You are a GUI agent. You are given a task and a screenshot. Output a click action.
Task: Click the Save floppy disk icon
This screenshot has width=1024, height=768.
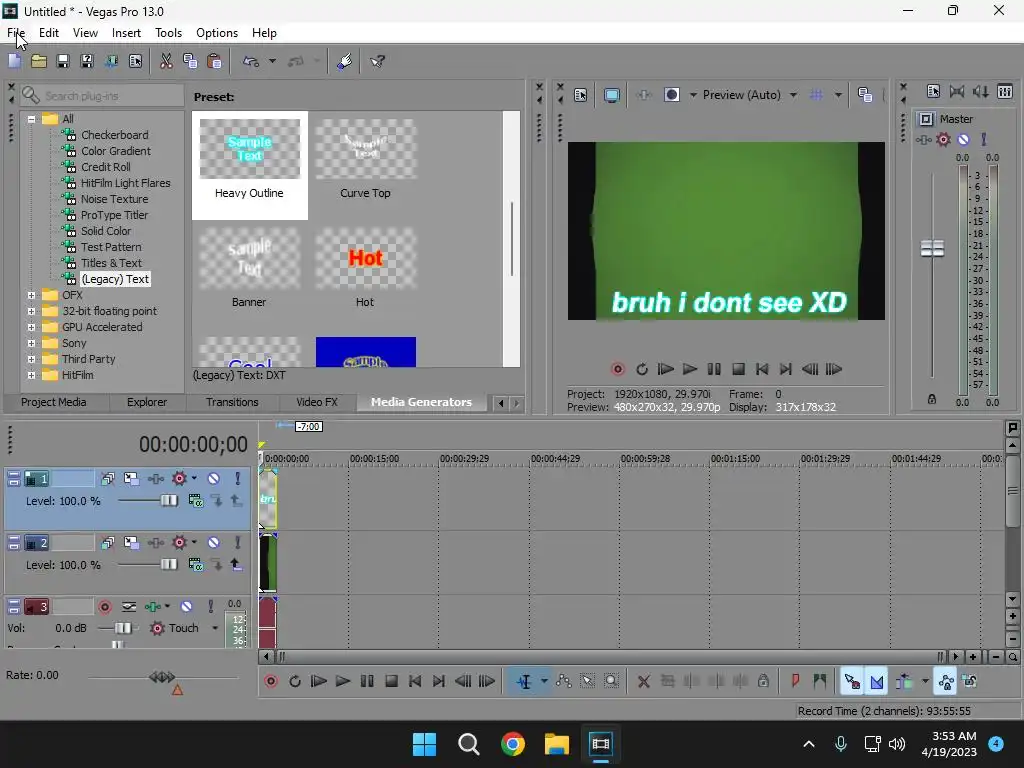click(x=63, y=61)
